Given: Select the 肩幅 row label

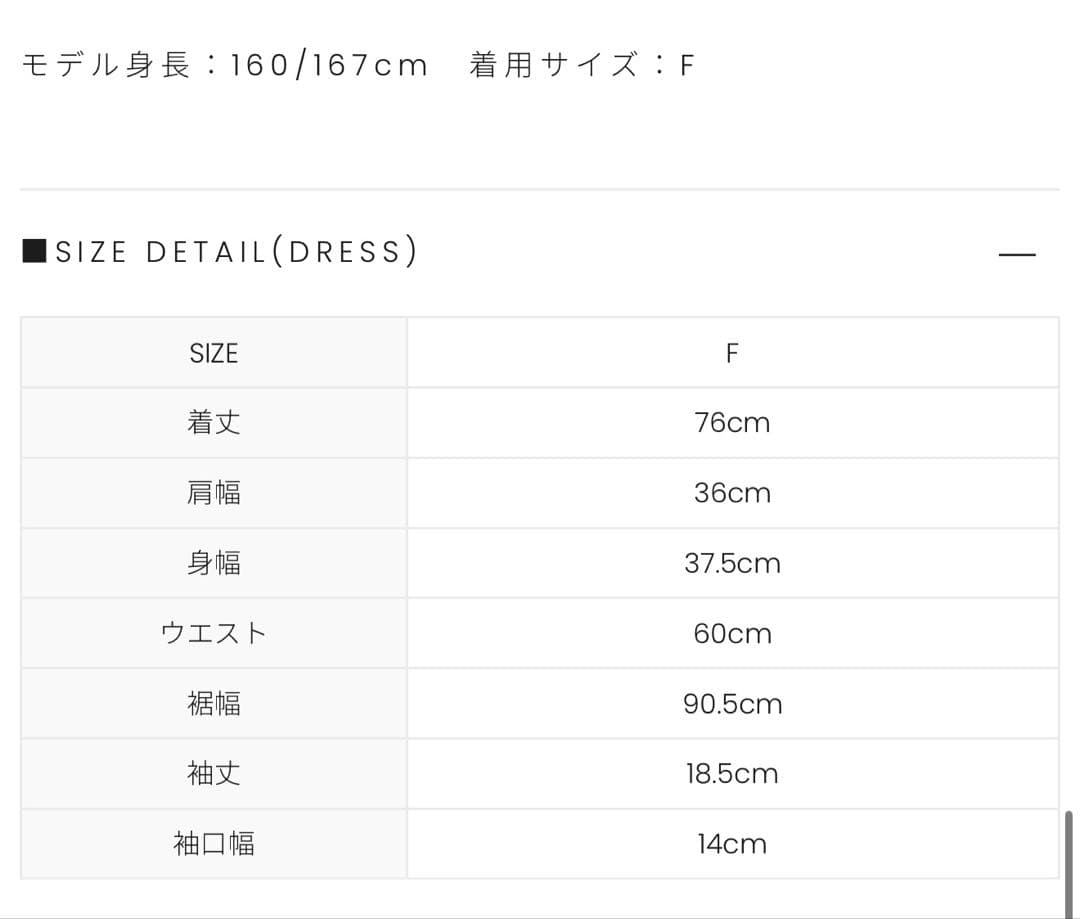Looking at the screenshot, I should tap(214, 493).
